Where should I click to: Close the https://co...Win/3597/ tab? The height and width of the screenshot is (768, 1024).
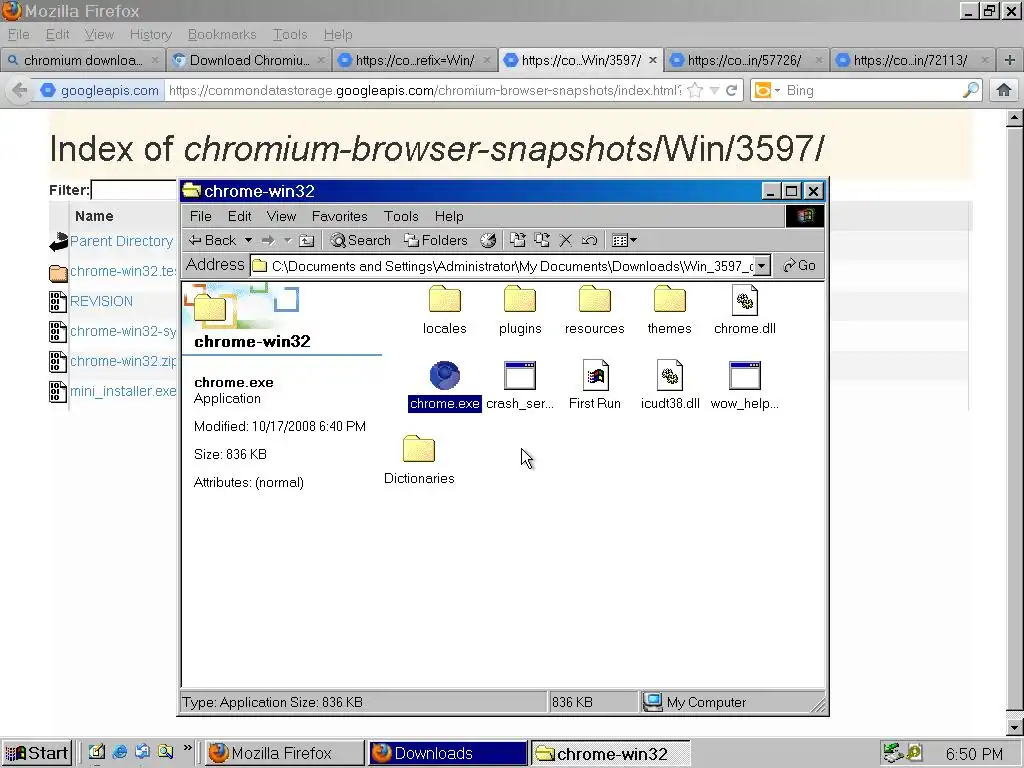pos(652,60)
